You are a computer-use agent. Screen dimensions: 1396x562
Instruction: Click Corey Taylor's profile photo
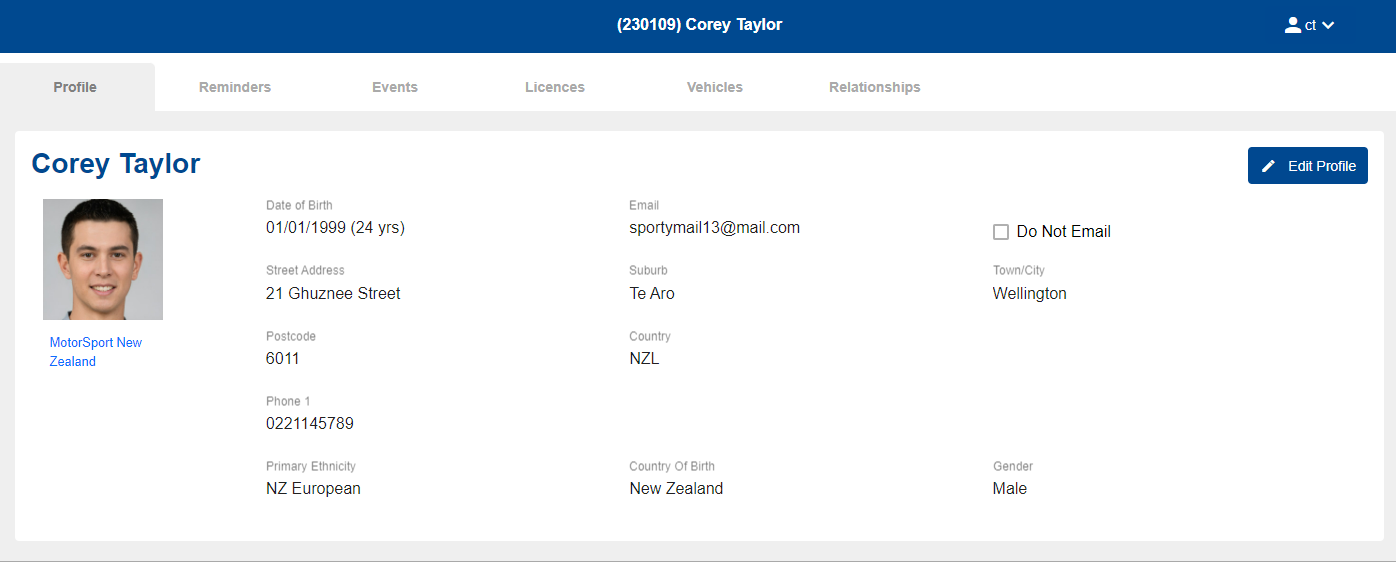point(103,260)
